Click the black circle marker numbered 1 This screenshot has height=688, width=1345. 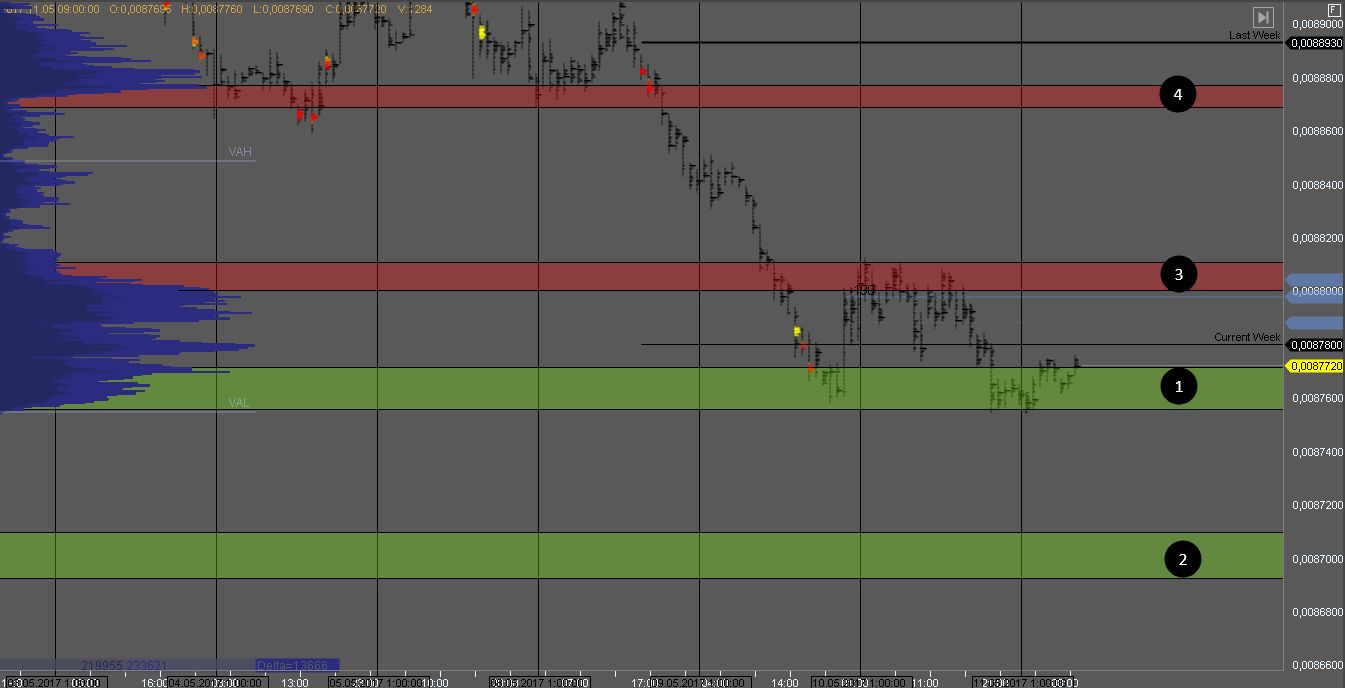(1178, 386)
